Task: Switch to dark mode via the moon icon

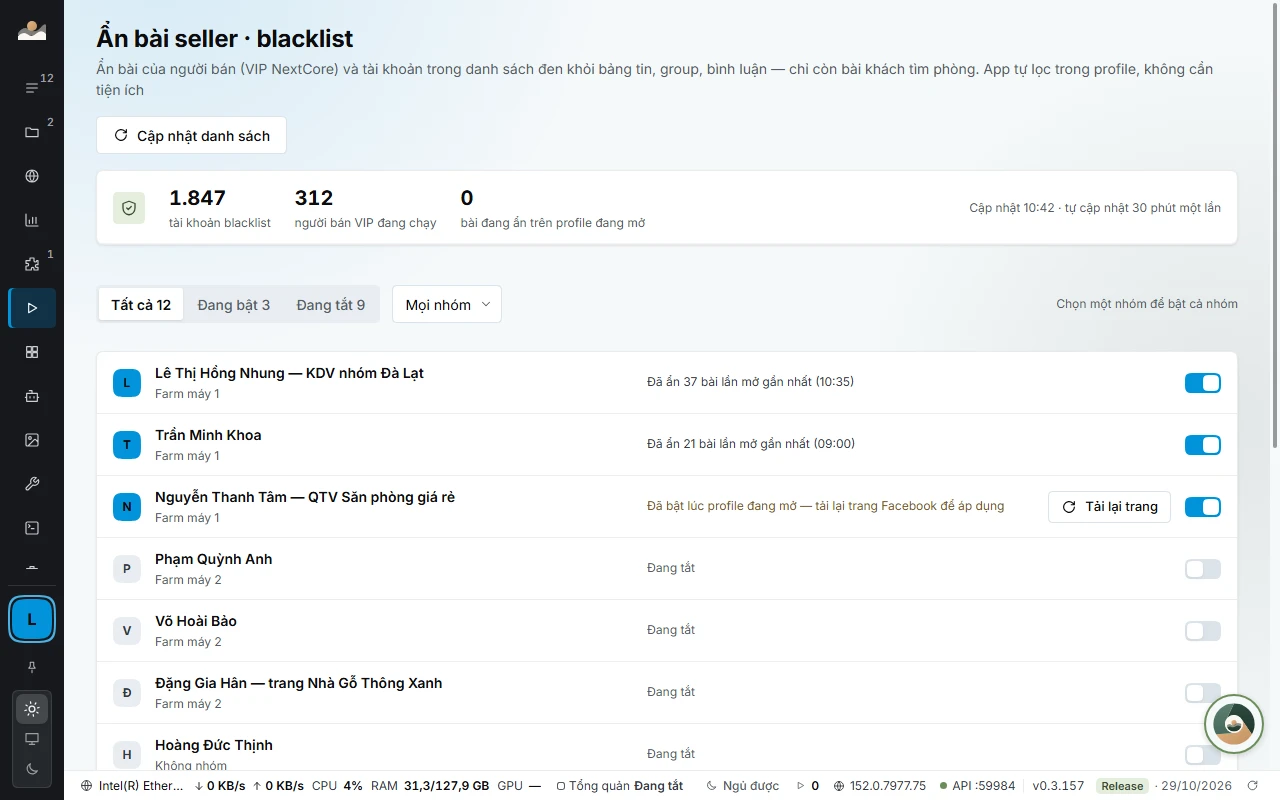Action: click(x=32, y=768)
